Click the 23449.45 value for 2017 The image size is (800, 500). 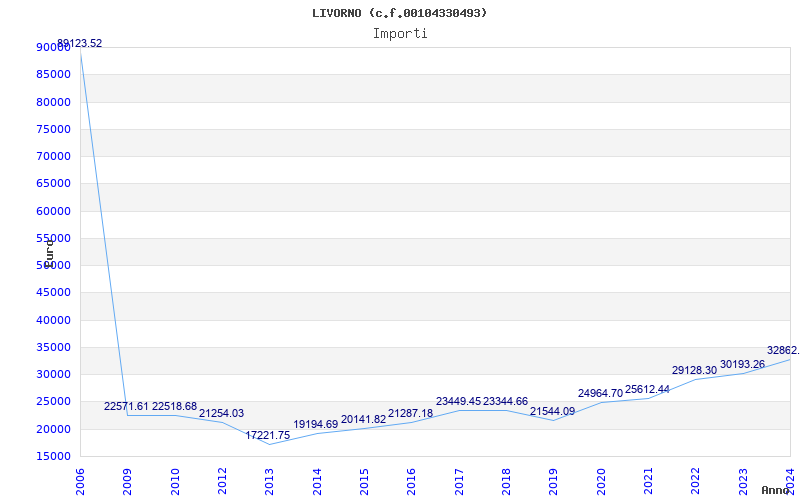(x=459, y=402)
